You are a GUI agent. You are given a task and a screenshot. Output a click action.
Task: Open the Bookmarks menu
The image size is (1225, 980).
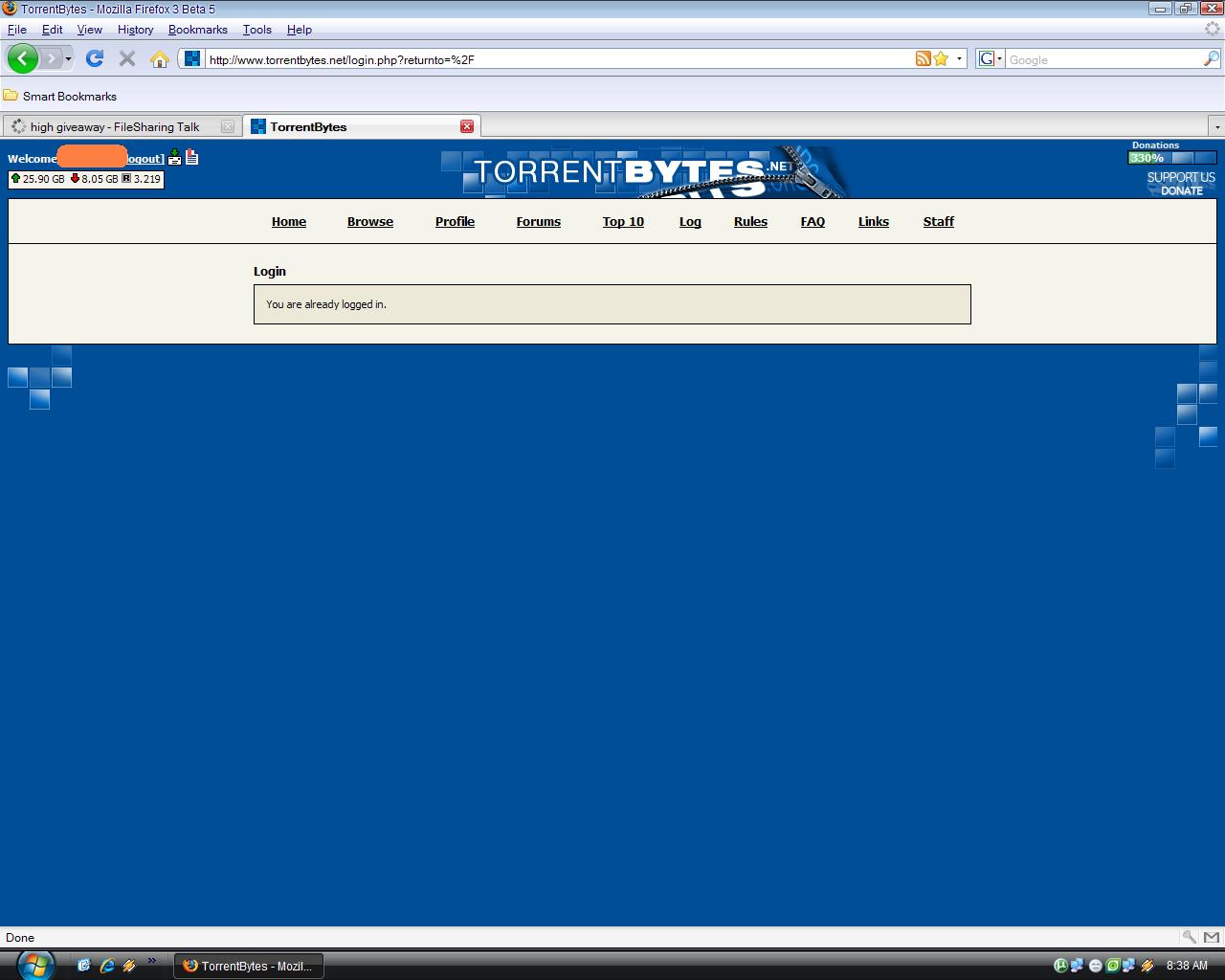click(x=198, y=30)
